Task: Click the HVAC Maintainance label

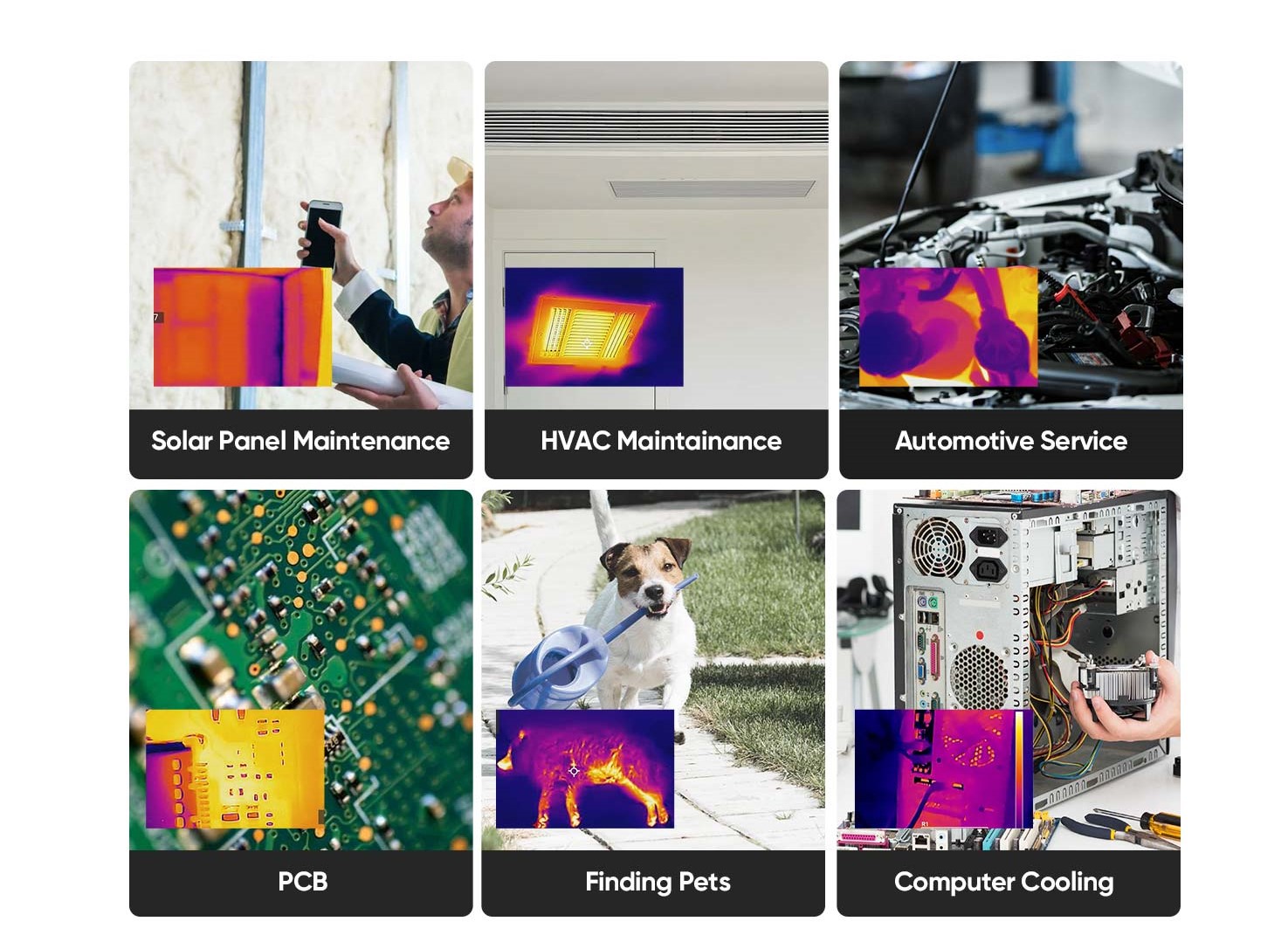Action: 661,441
